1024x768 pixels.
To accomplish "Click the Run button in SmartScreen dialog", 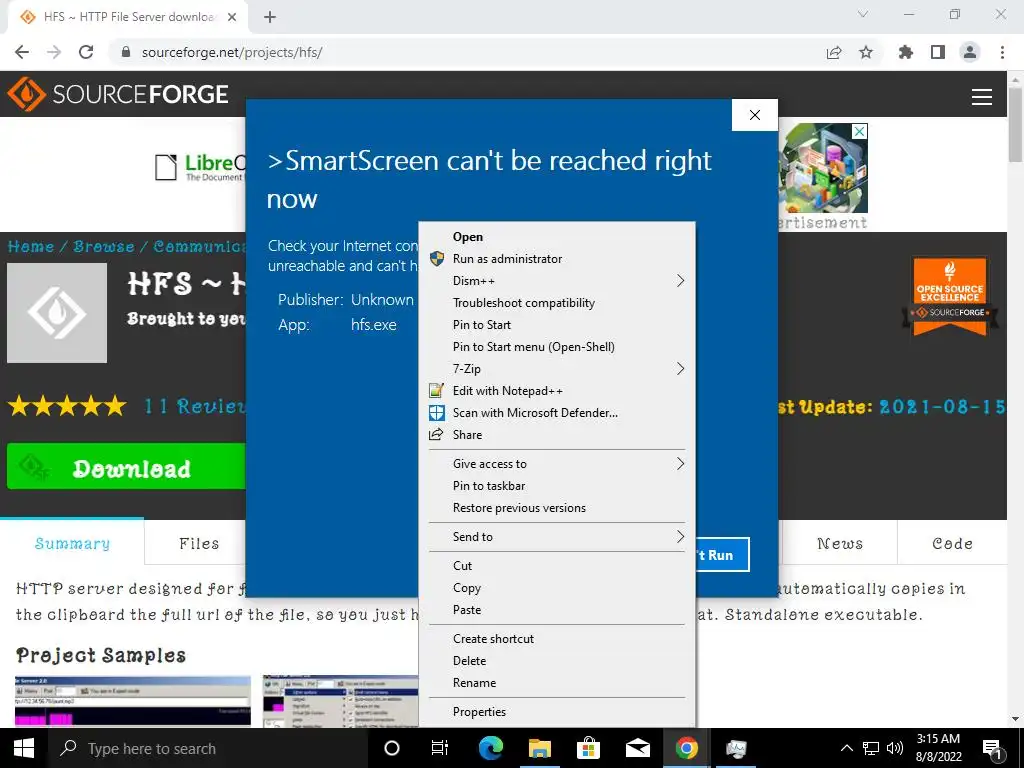I will point(722,555).
